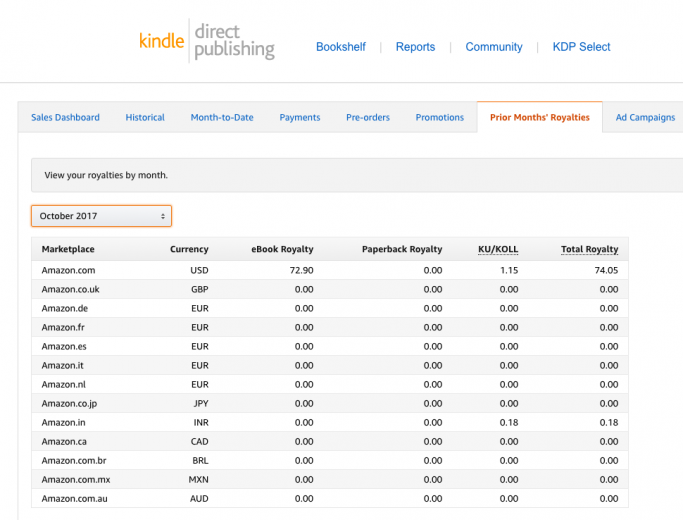The image size is (683, 520).
Task: Go to the Community page
Action: 494,47
